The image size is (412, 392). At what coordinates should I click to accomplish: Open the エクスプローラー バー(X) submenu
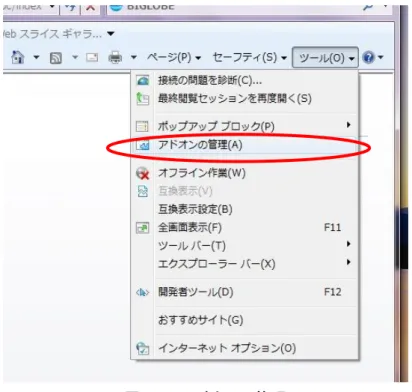(244, 264)
